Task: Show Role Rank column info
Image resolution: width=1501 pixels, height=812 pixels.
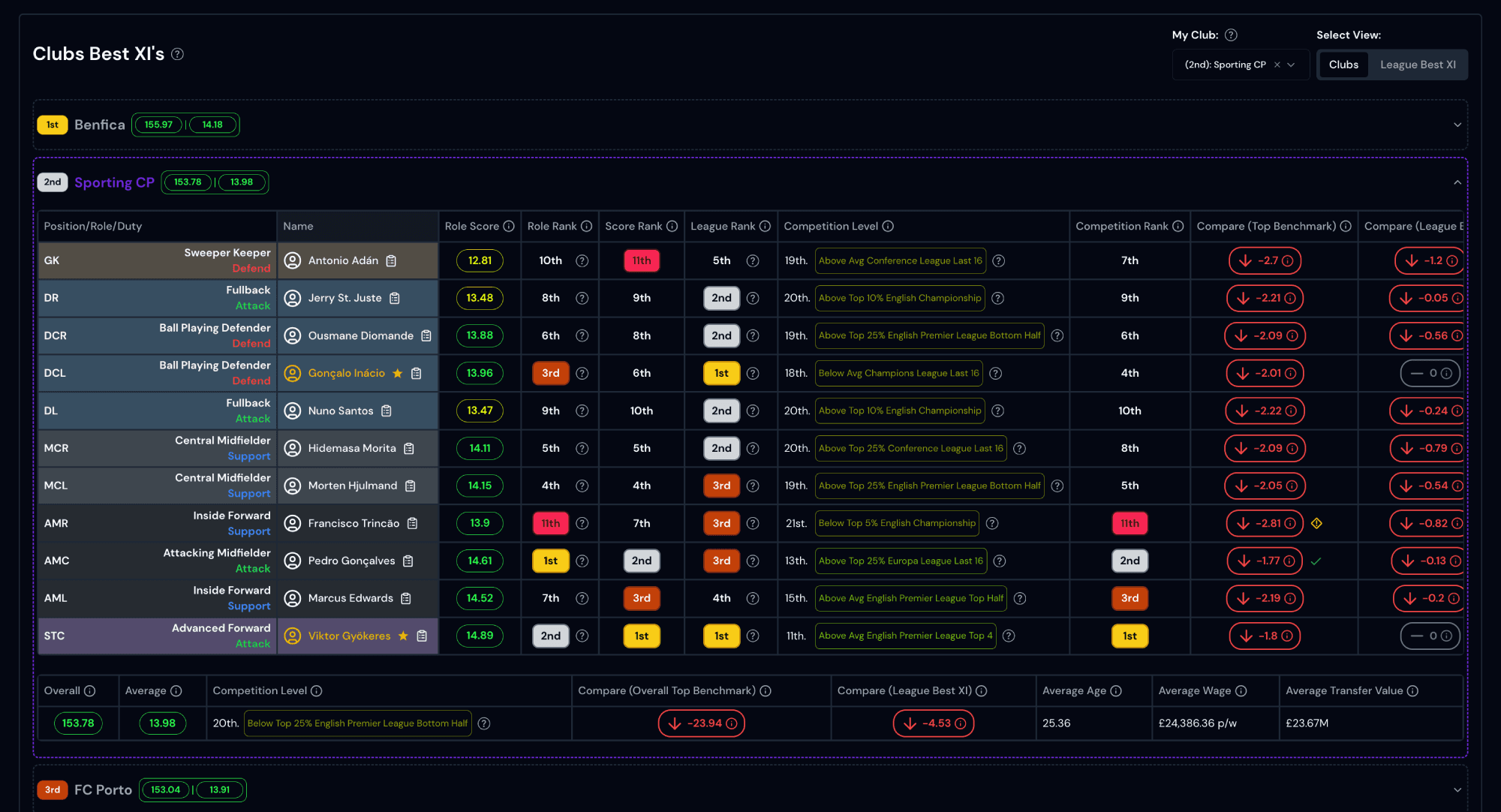Action: [x=586, y=226]
